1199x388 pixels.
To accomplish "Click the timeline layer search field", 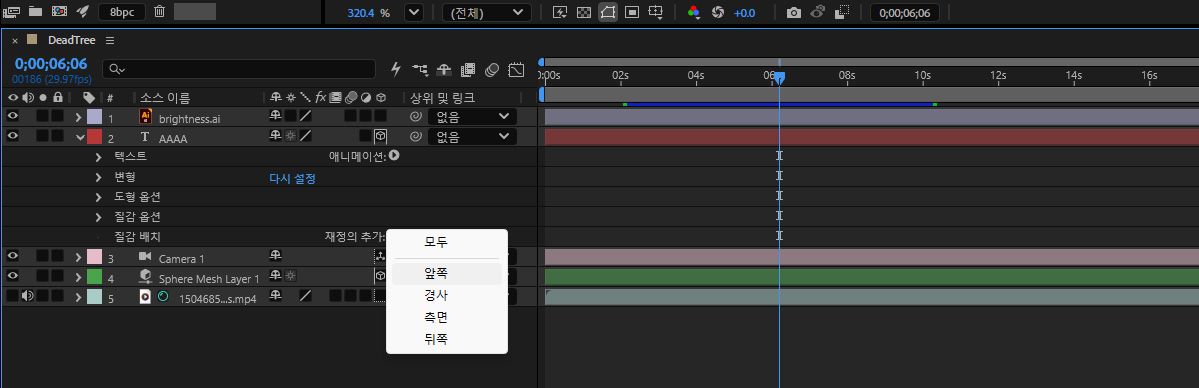I will click(239, 69).
